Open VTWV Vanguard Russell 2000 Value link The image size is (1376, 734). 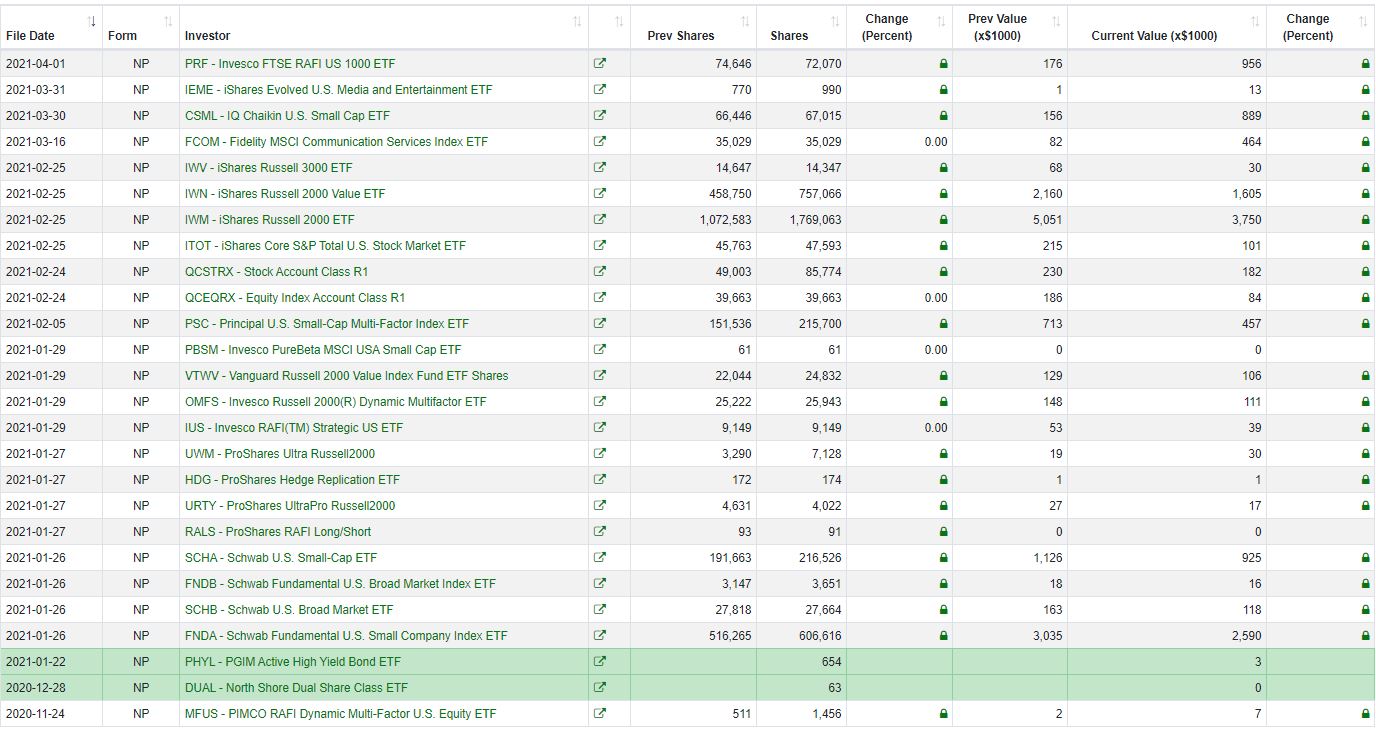(x=346, y=376)
